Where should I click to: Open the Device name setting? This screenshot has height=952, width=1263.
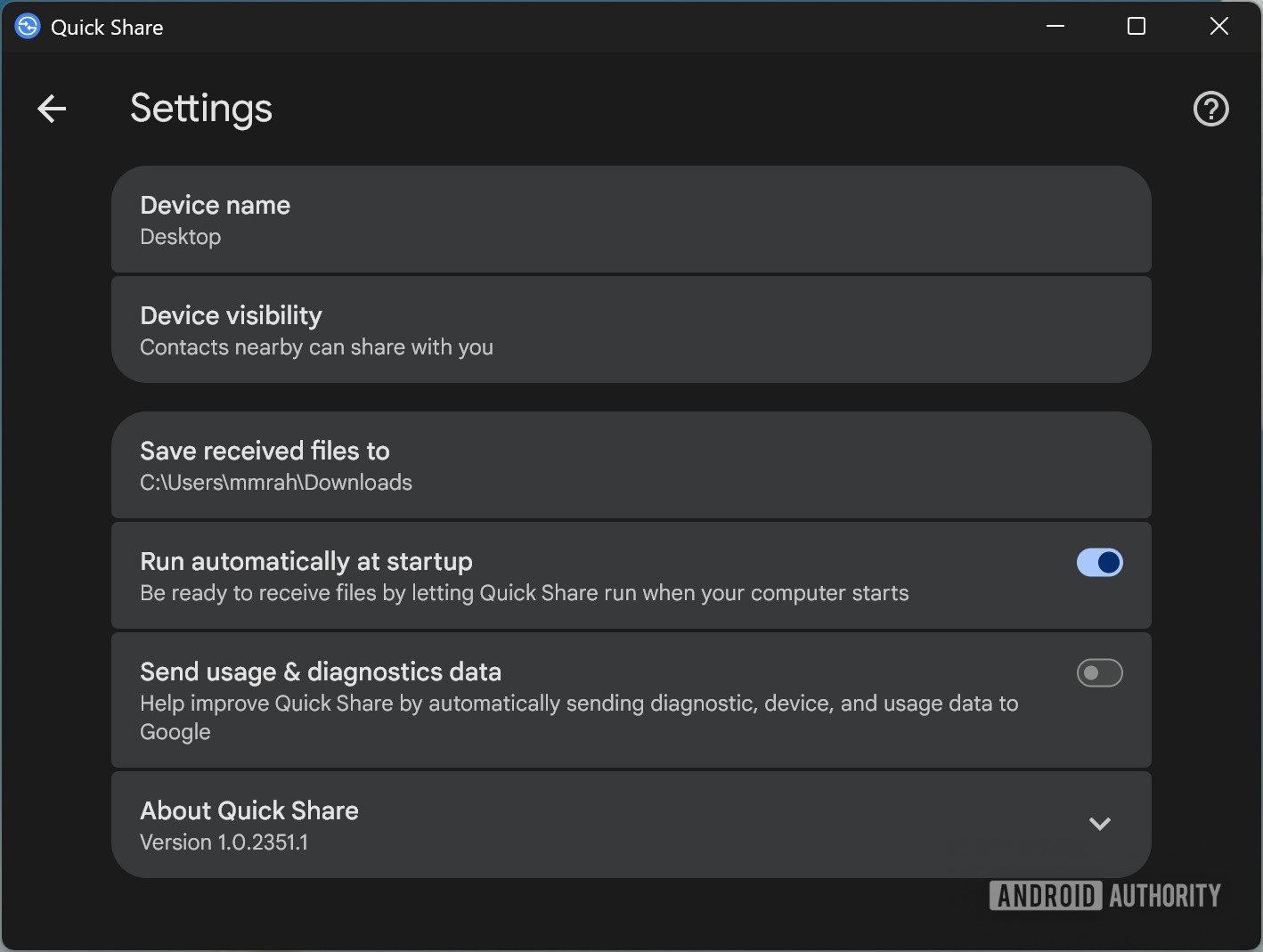tap(631, 219)
